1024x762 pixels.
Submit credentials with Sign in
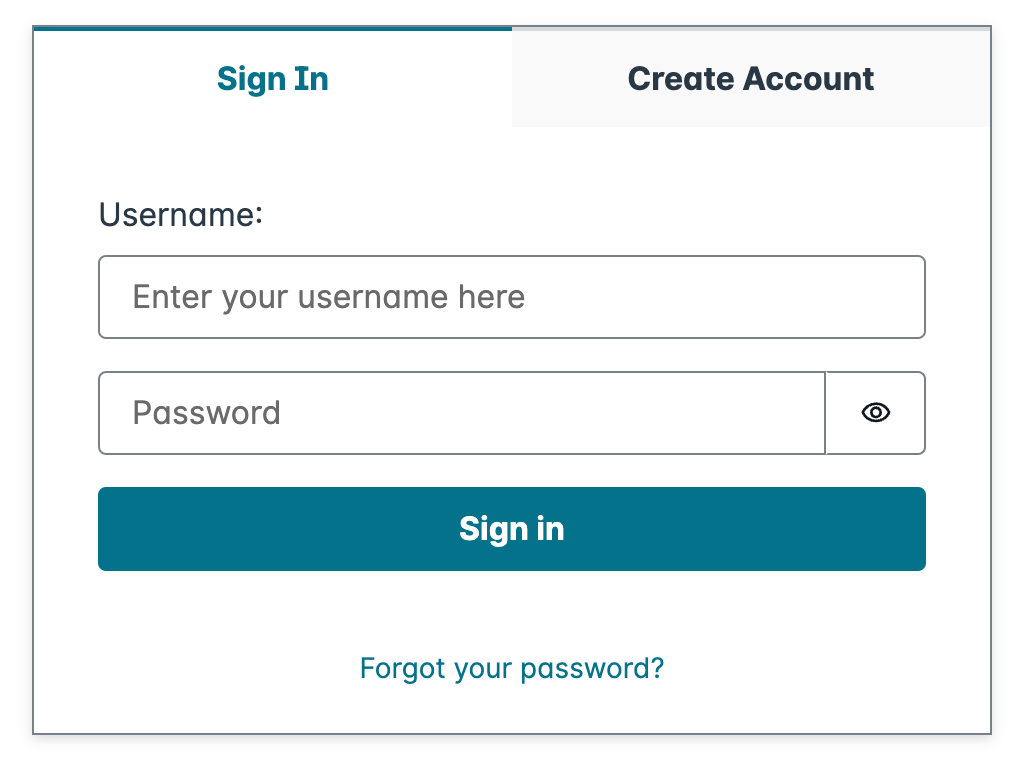click(512, 529)
